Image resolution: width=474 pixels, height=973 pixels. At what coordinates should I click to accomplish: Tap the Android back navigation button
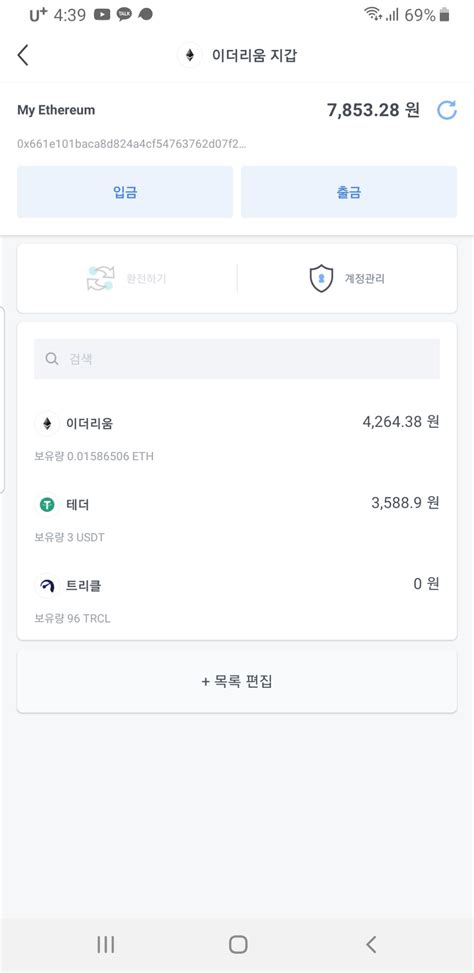pyautogui.click(x=370, y=944)
